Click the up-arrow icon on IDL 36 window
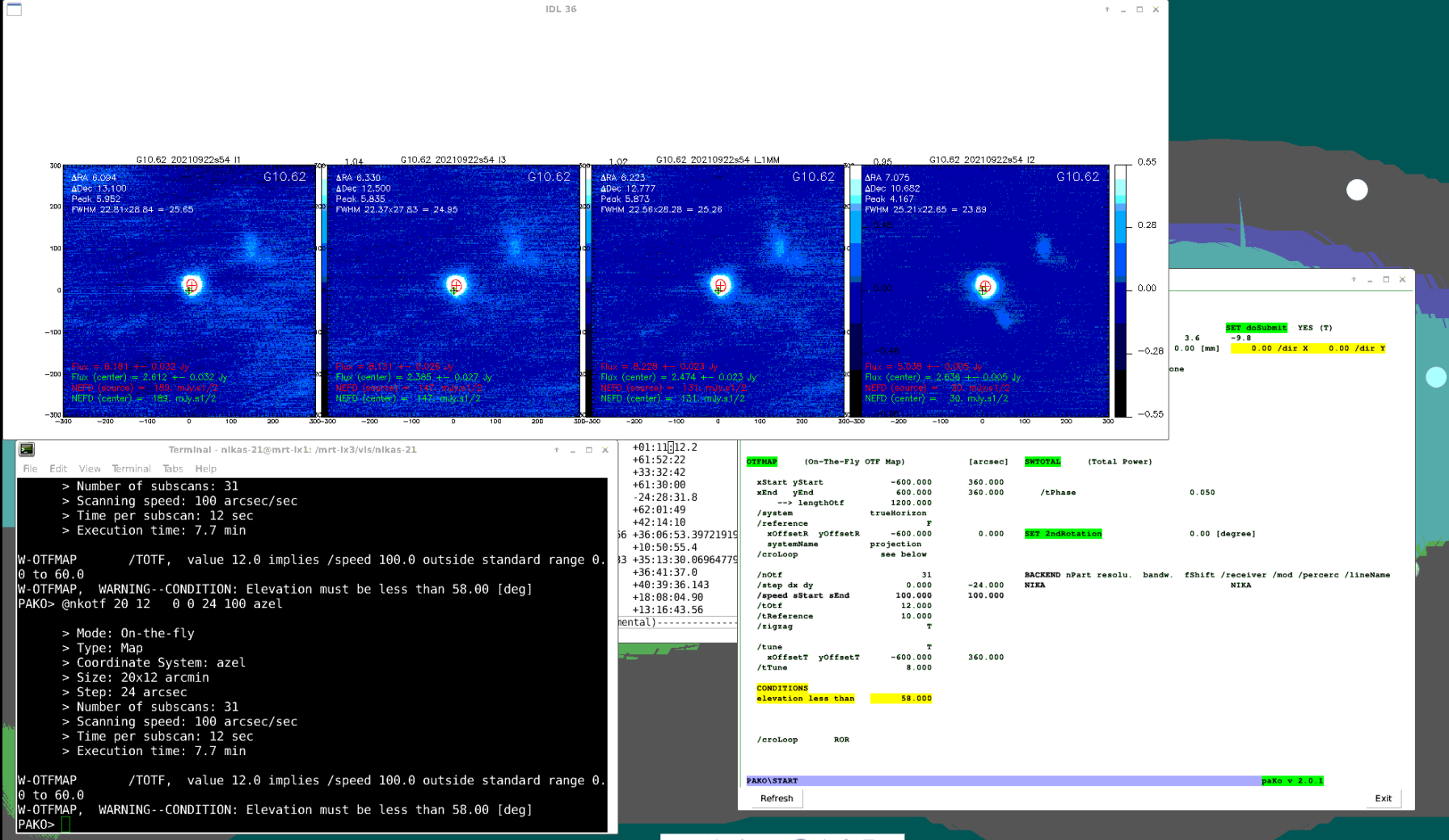This screenshot has width=1449, height=840. 1107,10
